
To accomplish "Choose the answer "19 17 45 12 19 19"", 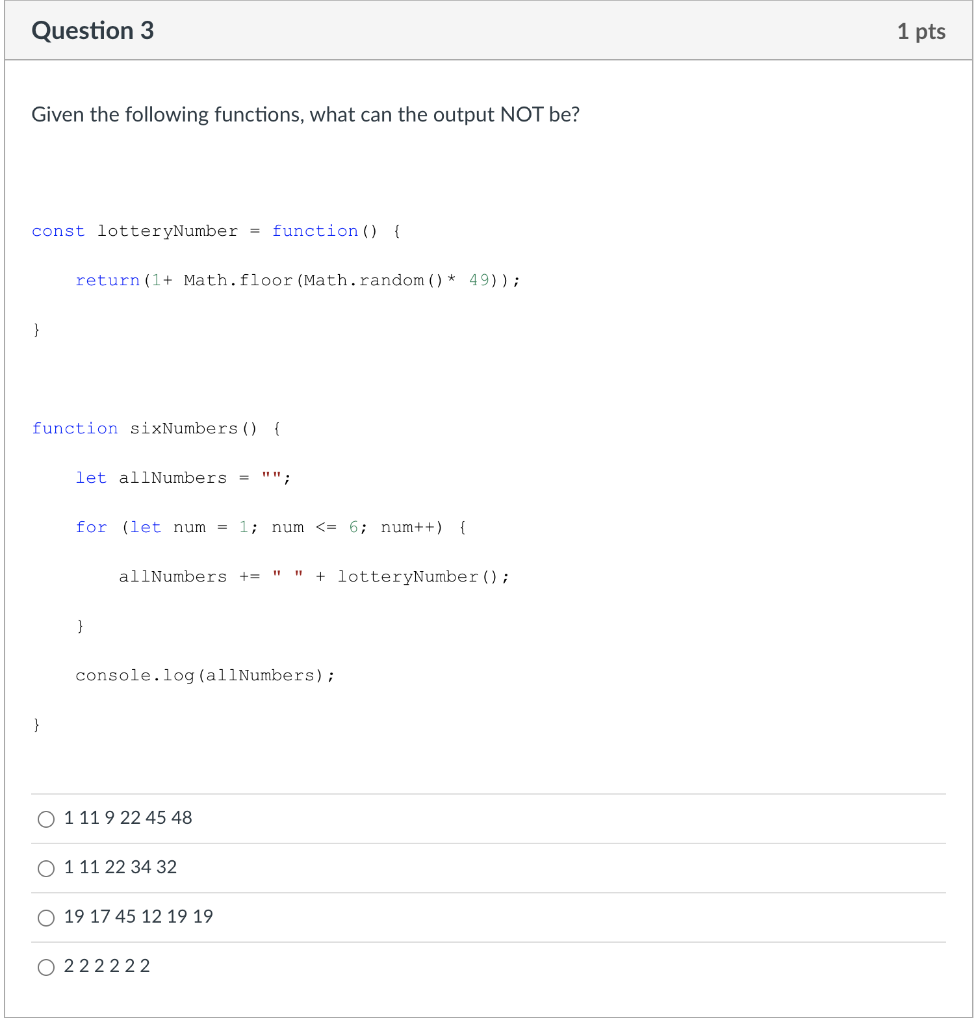I will coord(46,917).
